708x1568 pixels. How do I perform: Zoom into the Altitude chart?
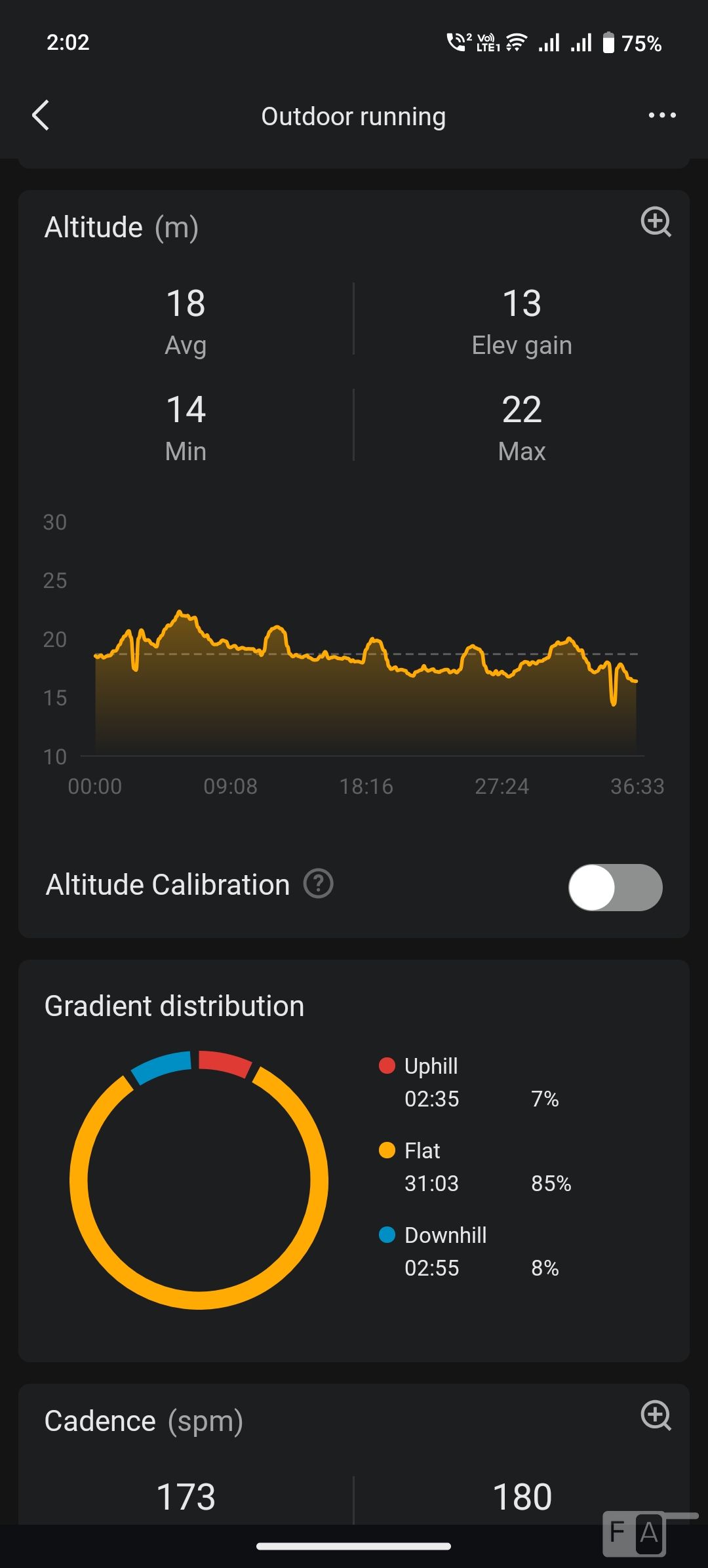coord(656,222)
